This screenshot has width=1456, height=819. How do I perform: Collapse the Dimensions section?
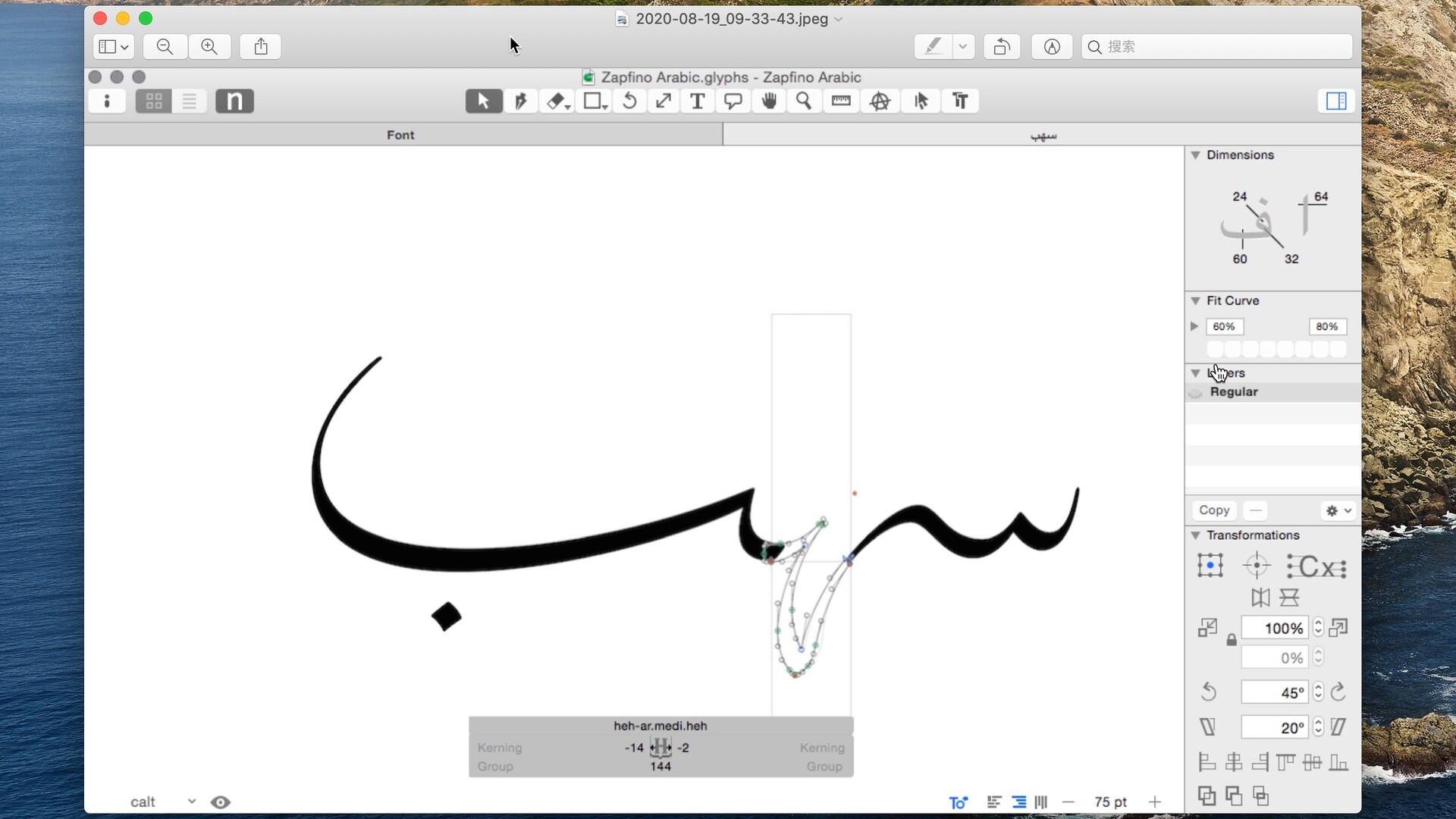pos(1196,155)
